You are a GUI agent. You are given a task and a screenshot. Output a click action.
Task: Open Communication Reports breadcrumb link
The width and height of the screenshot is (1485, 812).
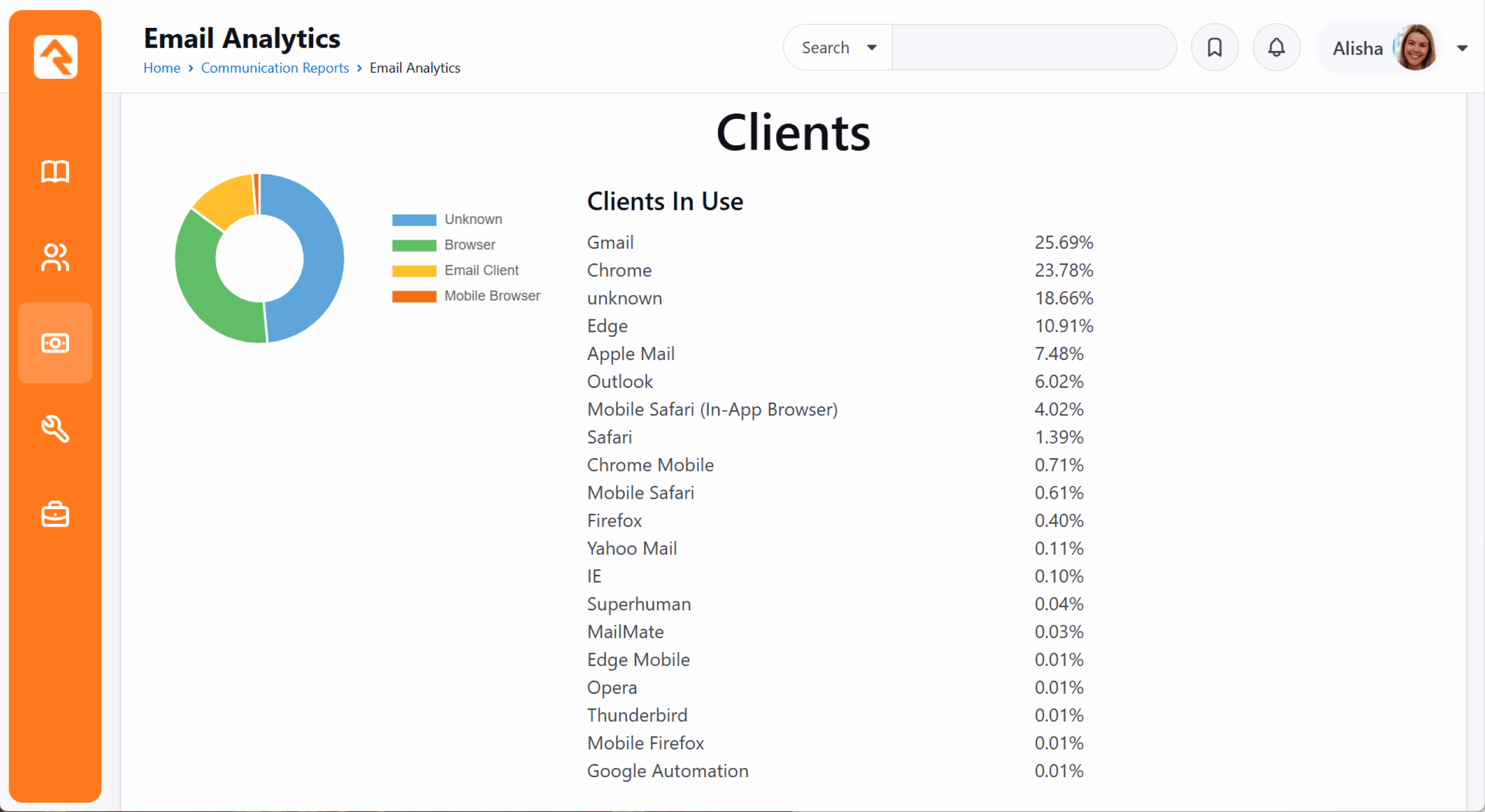click(274, 68)
